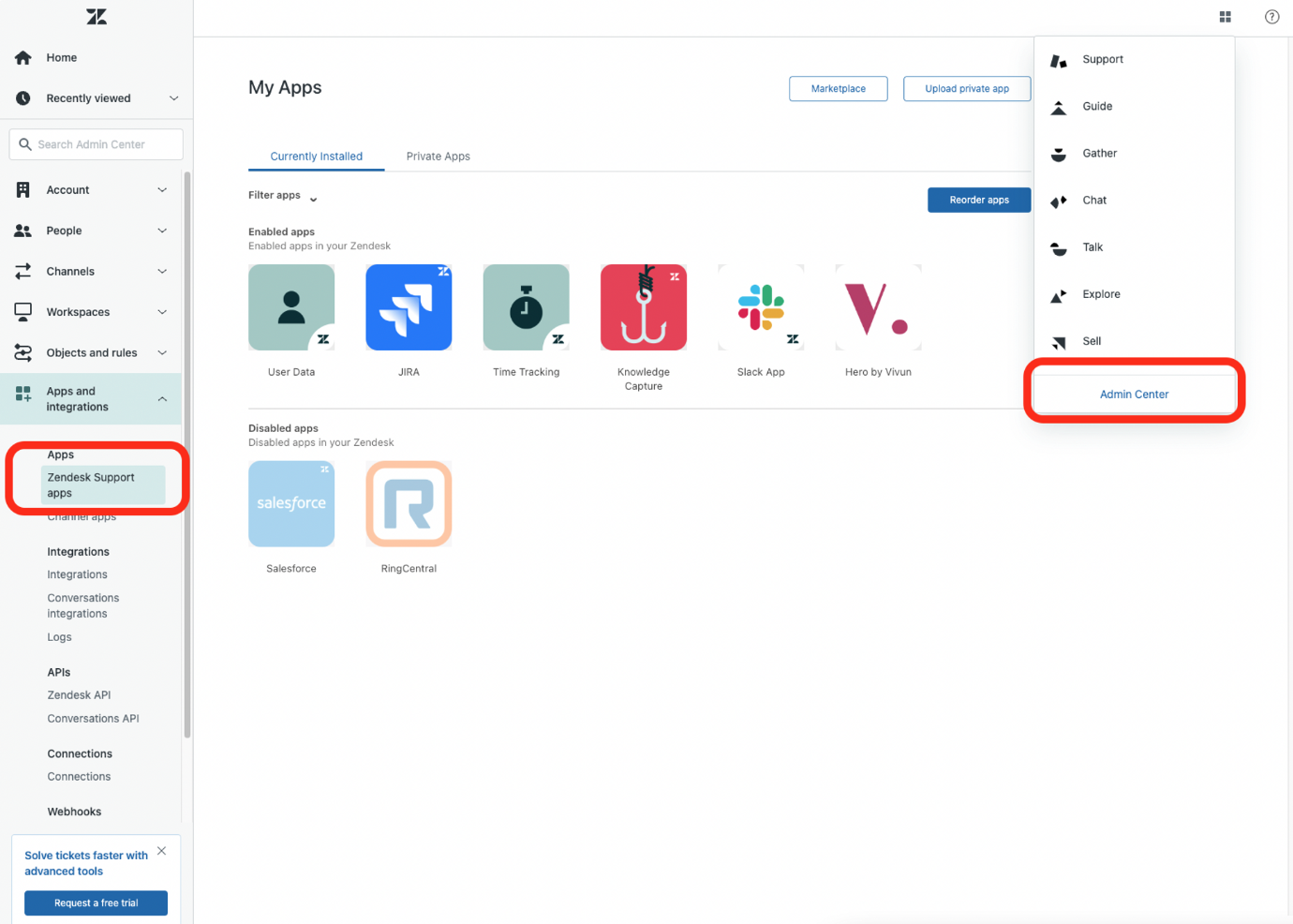Click the 'Home' label in sidebar
The width and height of the screenshot is (1293, 924).
click(62, 58)
